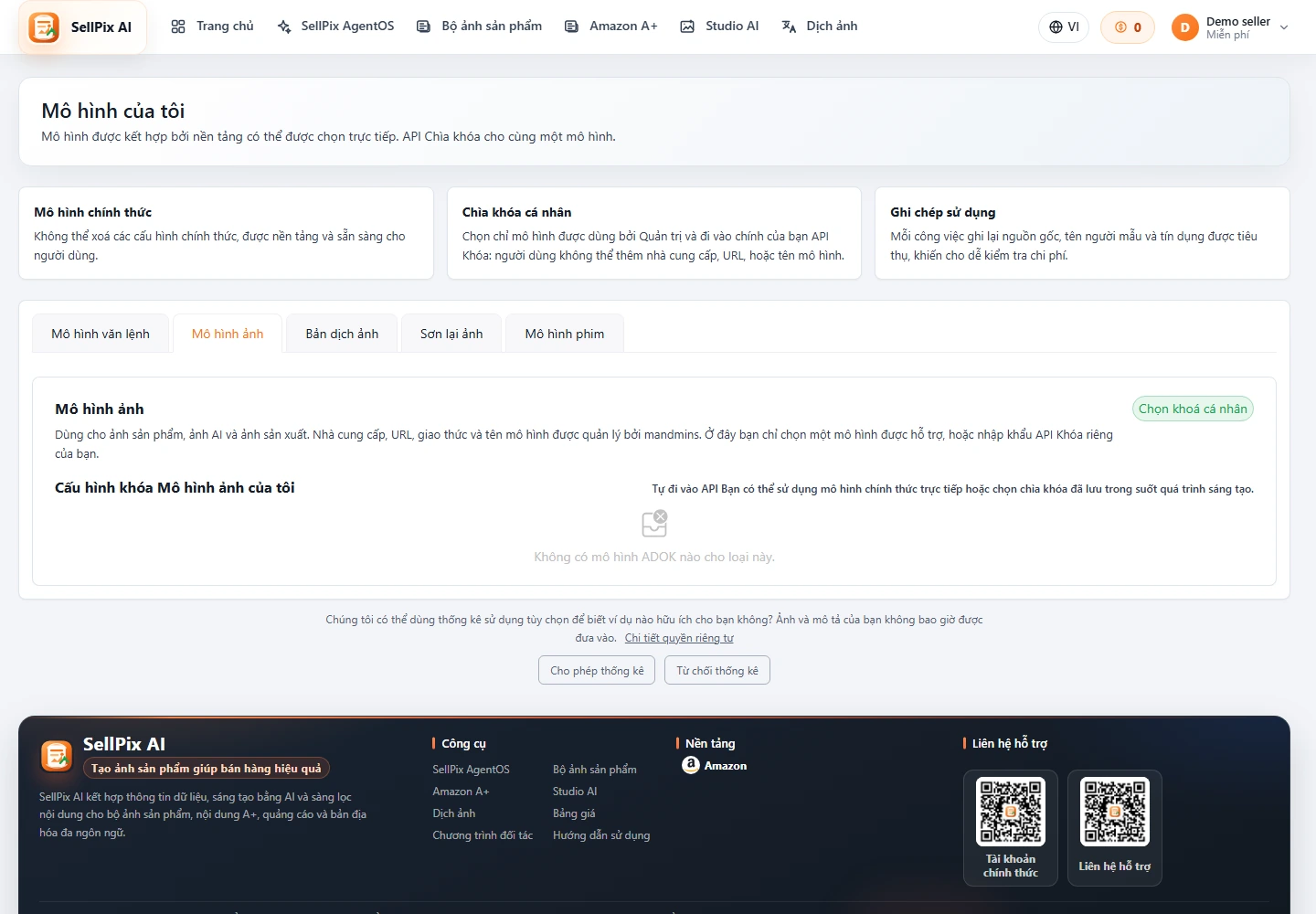Click the Chìa khóa cá nhân info card
The height and width of the screenshot is (914, 1316).
click(x=654, y=233)
